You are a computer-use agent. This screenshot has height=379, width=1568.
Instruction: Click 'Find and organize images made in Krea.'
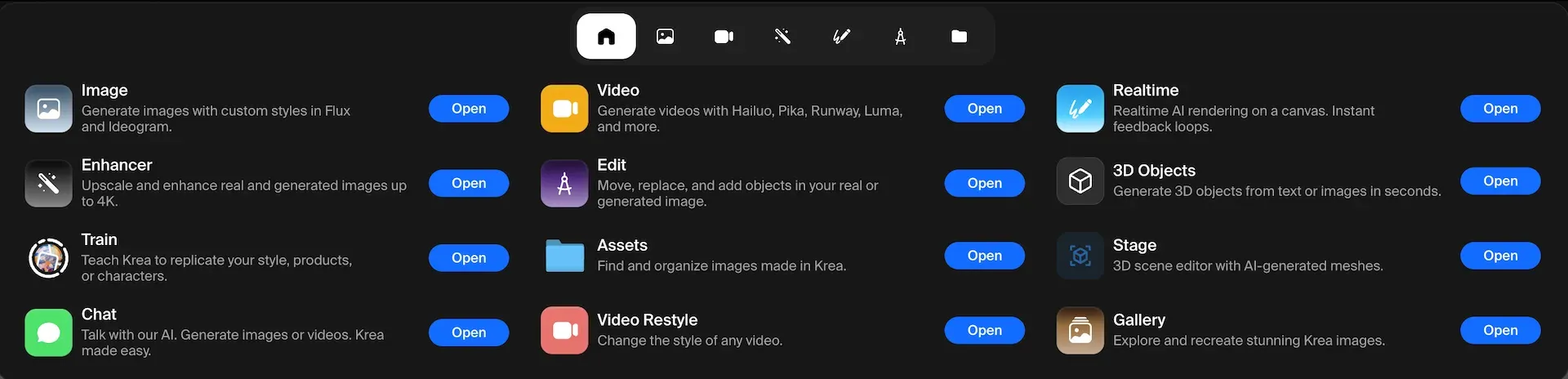722,265
